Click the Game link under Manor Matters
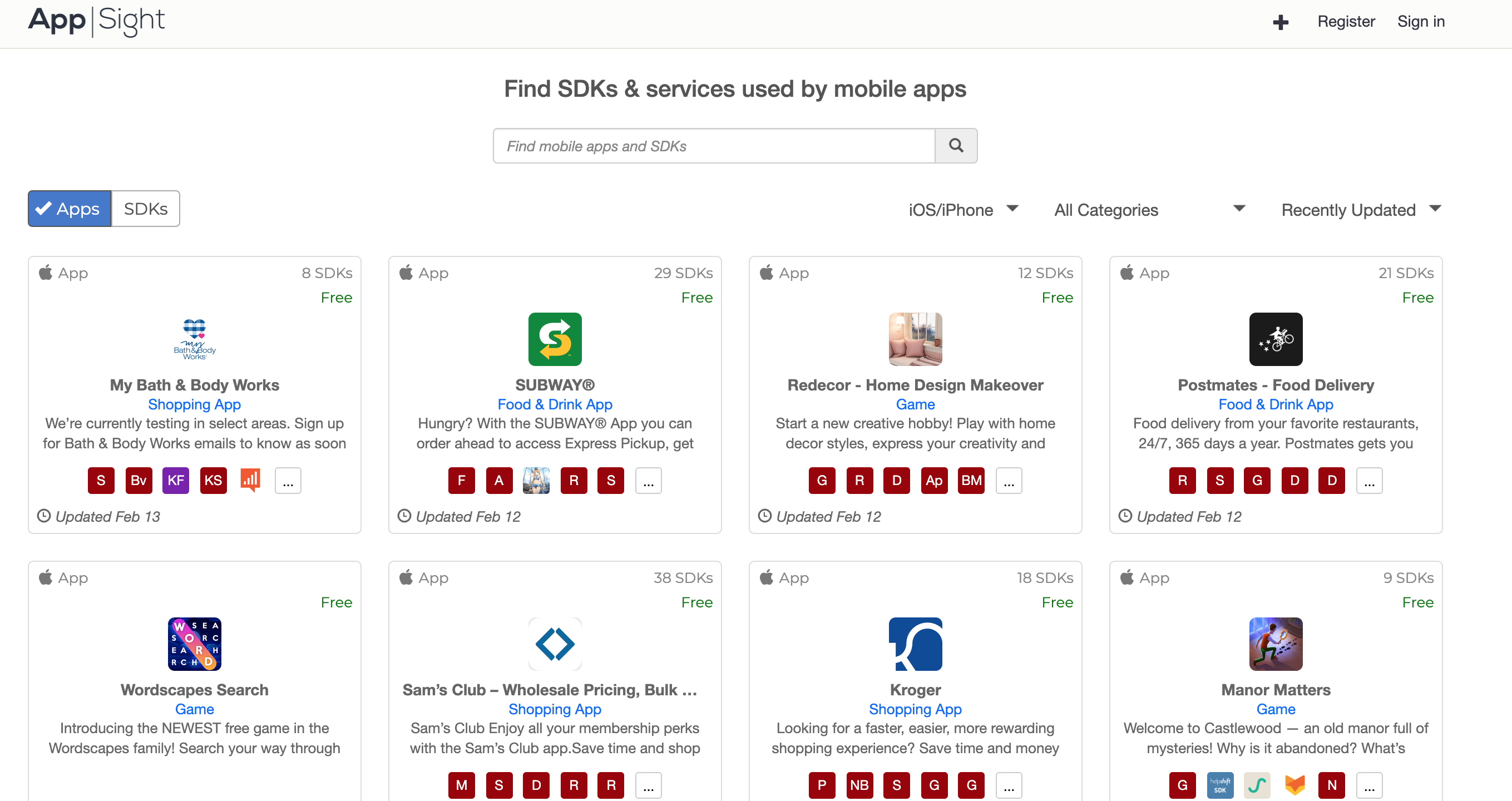 click(1276, 709)
